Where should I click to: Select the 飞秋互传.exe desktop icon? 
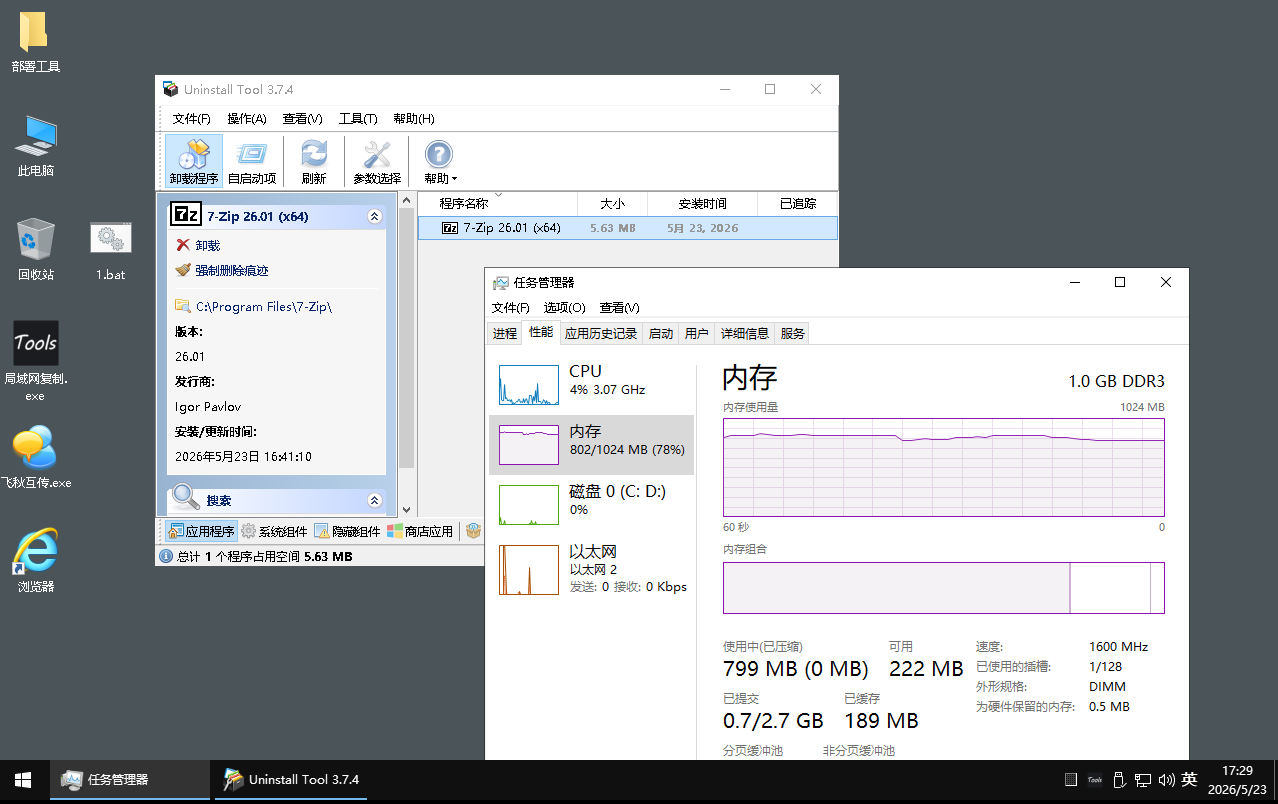[35, 457]
